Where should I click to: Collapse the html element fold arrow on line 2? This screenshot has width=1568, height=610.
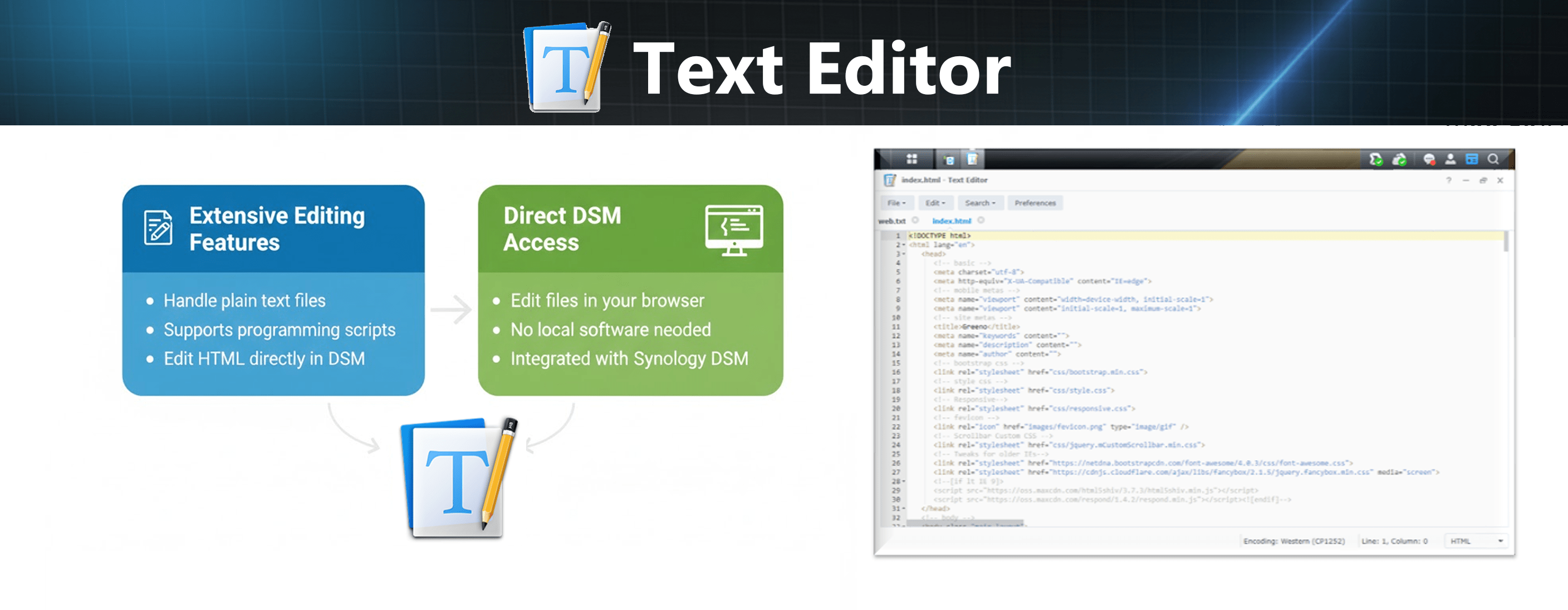coord(903,245)
